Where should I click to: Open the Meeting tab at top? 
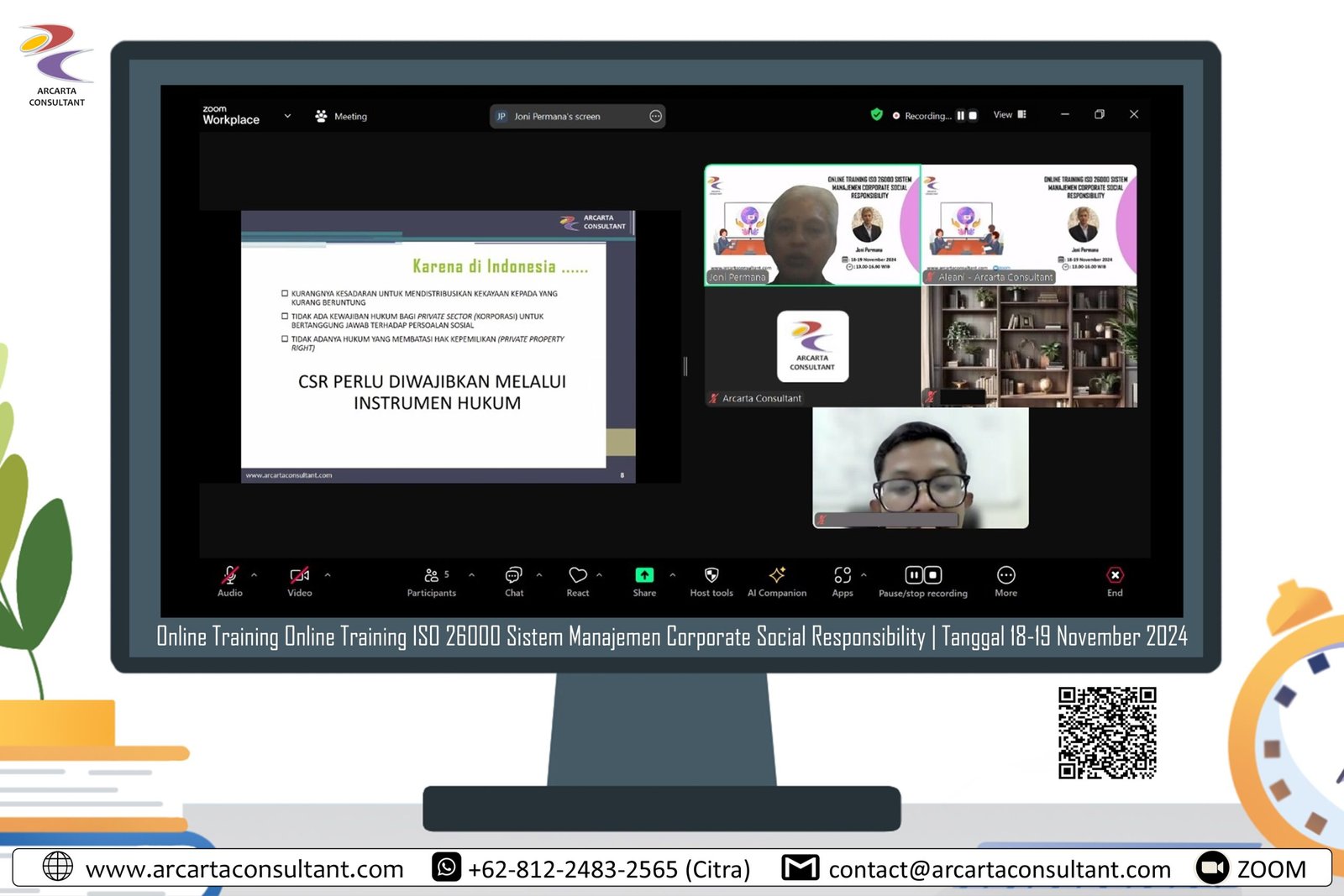pos(342,117)
